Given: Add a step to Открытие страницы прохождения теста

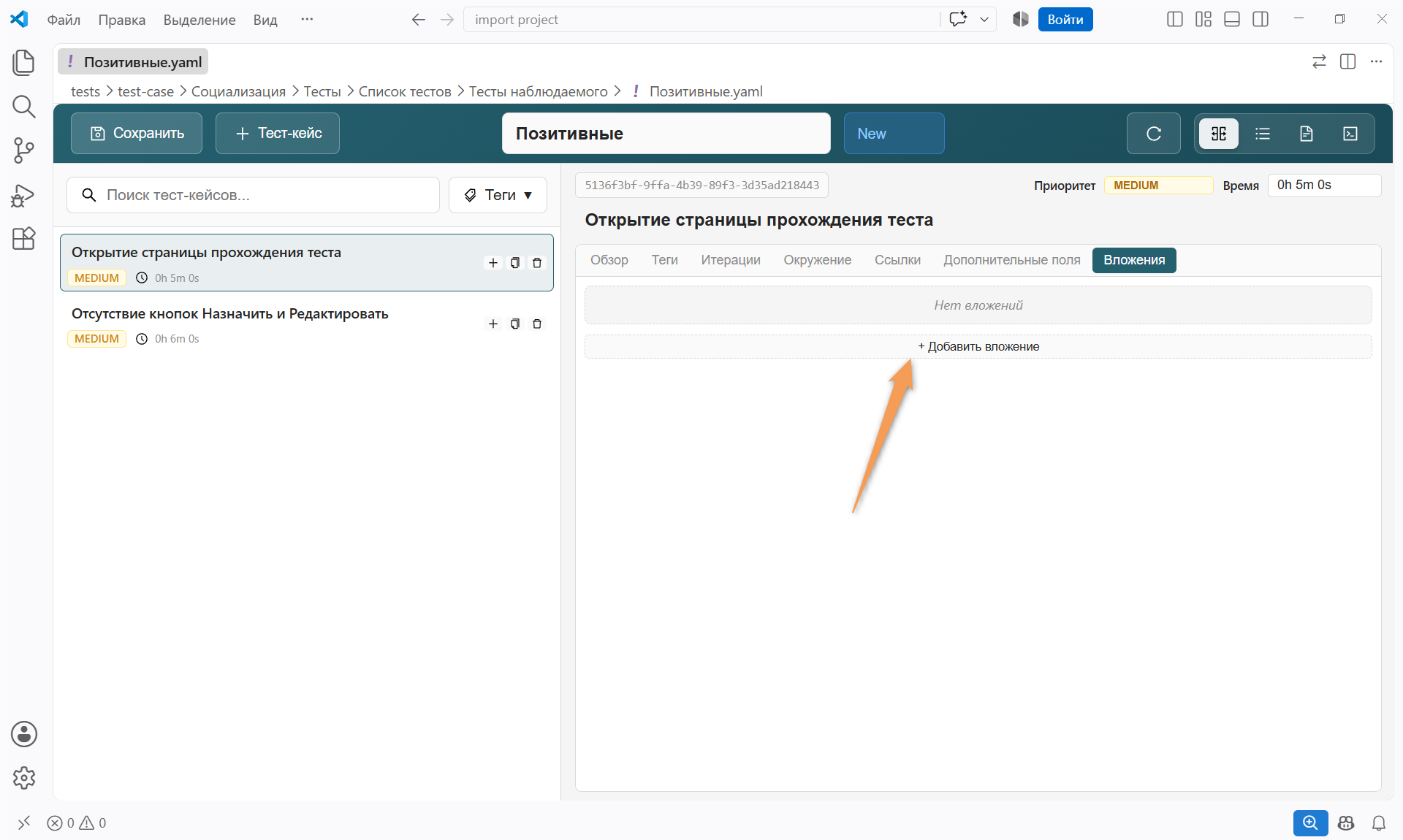Looking at the screenshot, I should click(x=493, y=263).
